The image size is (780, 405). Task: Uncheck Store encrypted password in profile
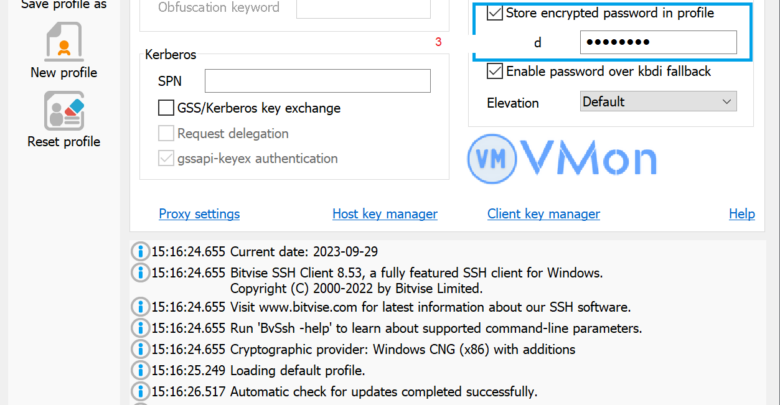(494, 13)
